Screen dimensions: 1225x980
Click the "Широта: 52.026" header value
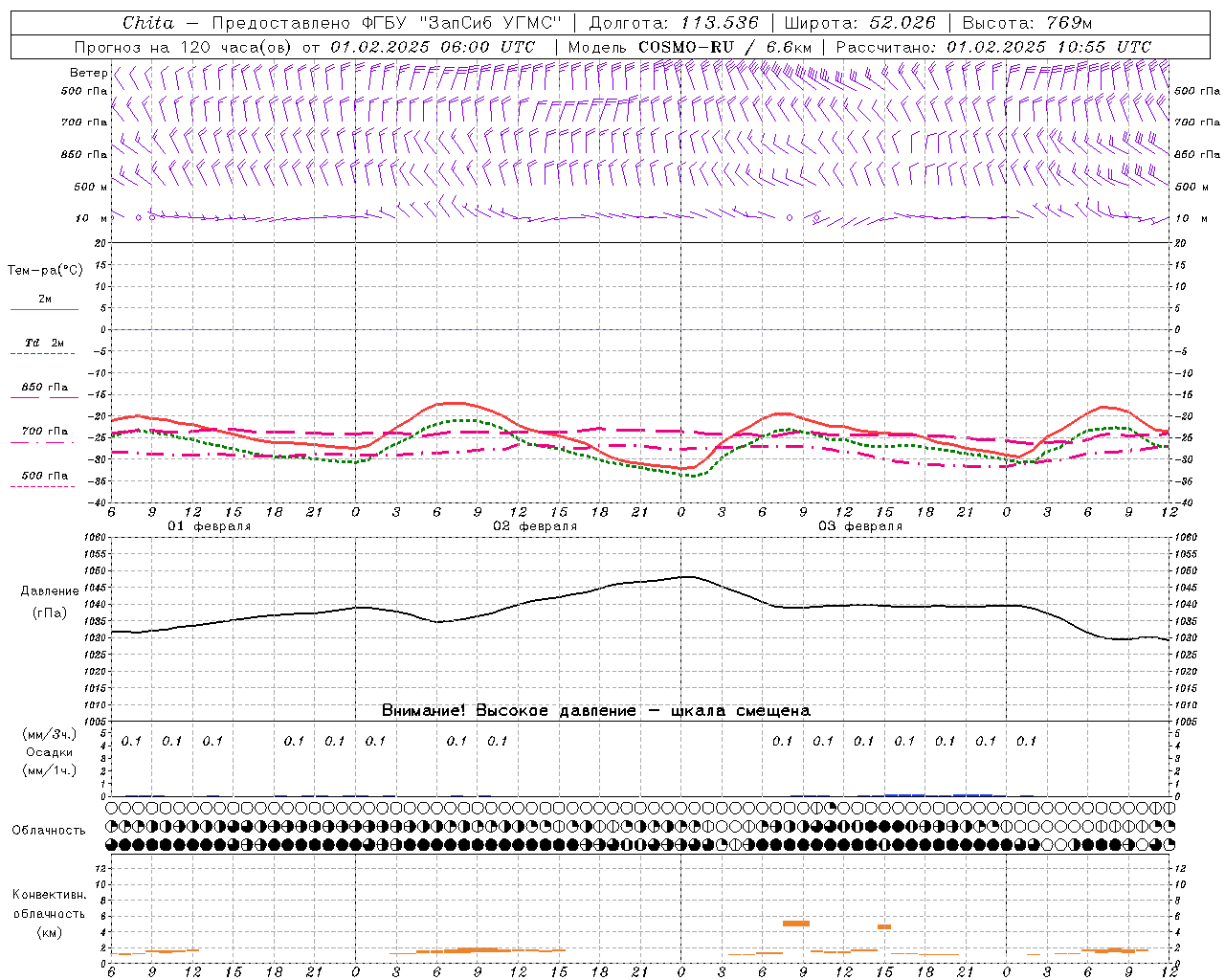pyautogui.click(x=860, y=23)
